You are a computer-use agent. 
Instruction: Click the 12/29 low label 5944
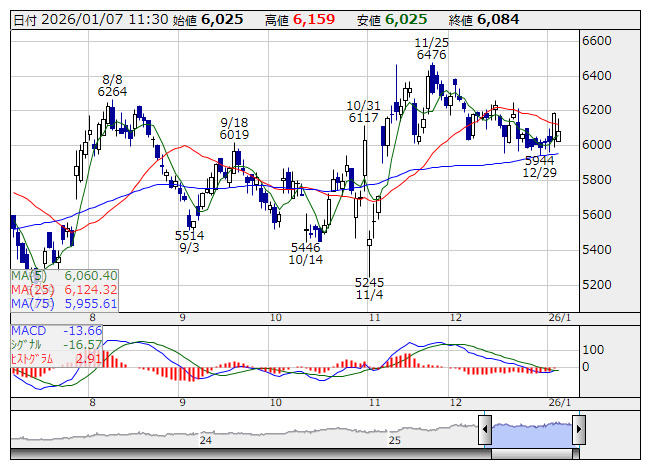(x=539, y=160)
